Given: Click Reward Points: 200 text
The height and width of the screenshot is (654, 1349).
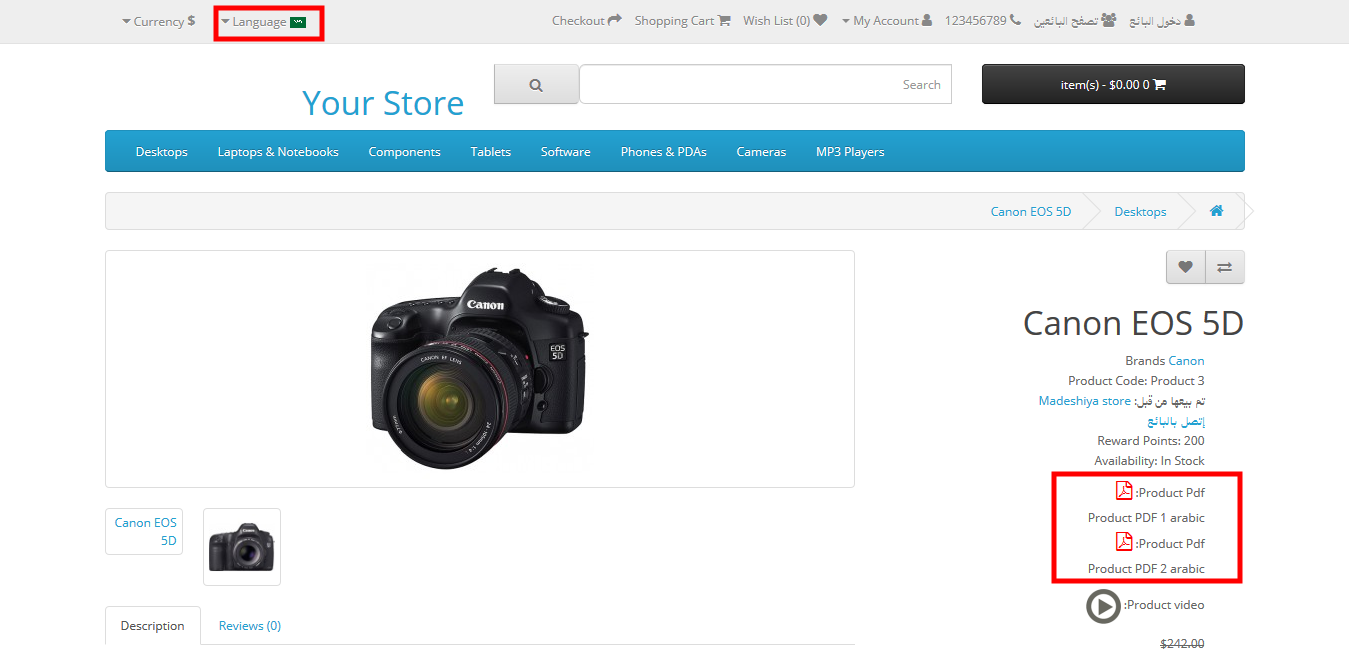Looking at the screenshot, I should click(1151, 441).
